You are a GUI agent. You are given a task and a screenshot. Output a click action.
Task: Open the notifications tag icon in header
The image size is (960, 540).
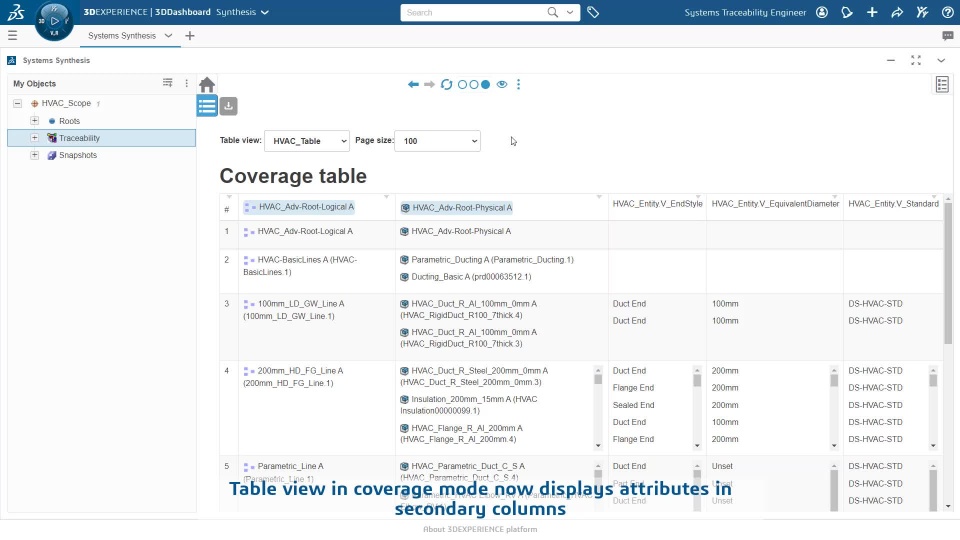click(847, 12)
